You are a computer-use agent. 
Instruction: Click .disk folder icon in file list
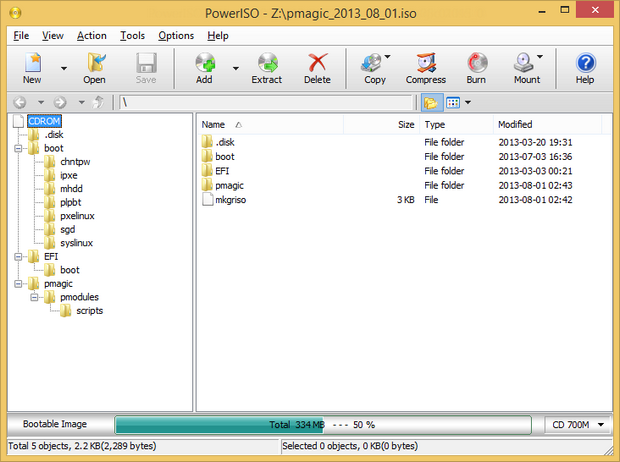pos(207,142)
